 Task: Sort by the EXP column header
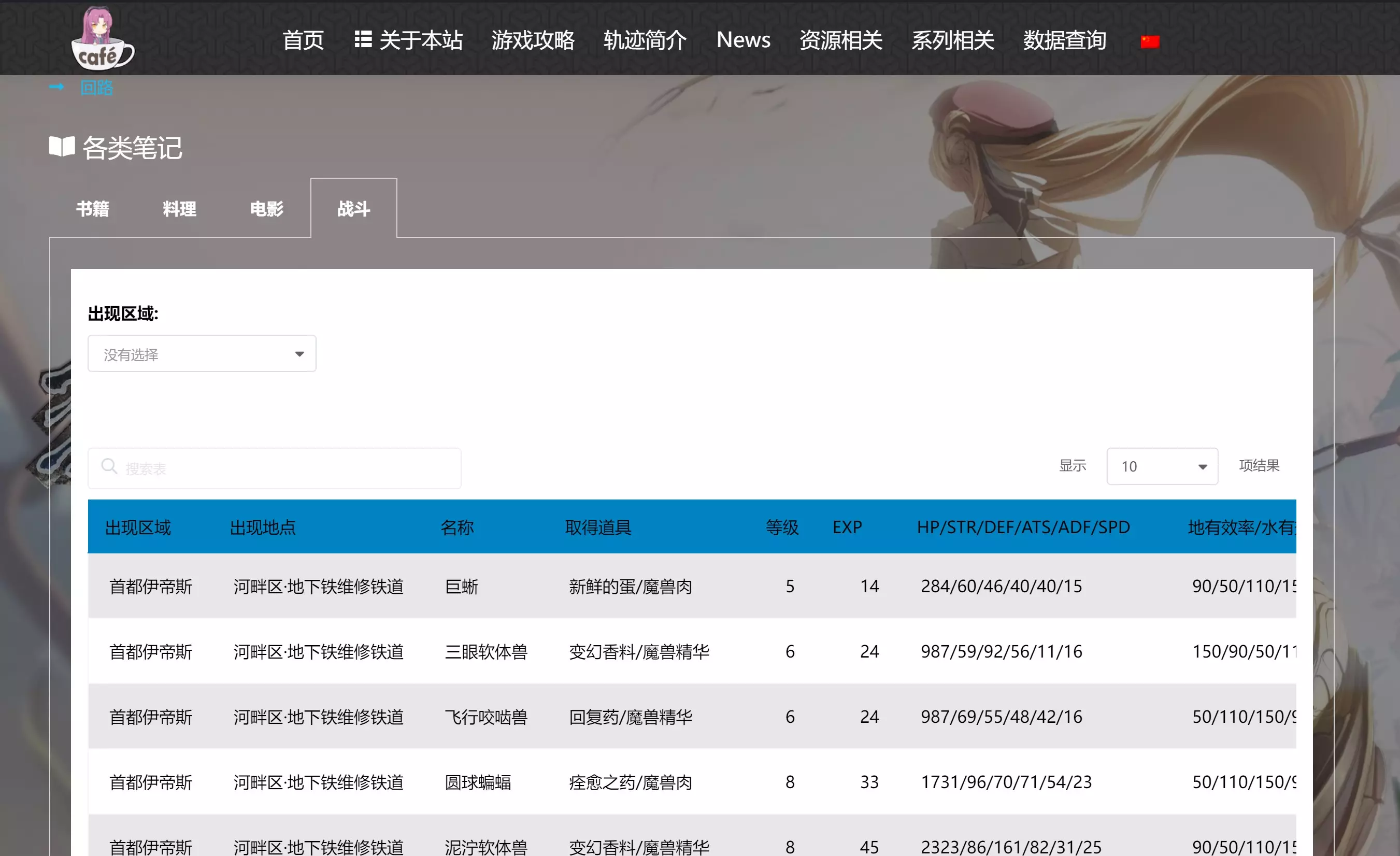coord(847,527)
